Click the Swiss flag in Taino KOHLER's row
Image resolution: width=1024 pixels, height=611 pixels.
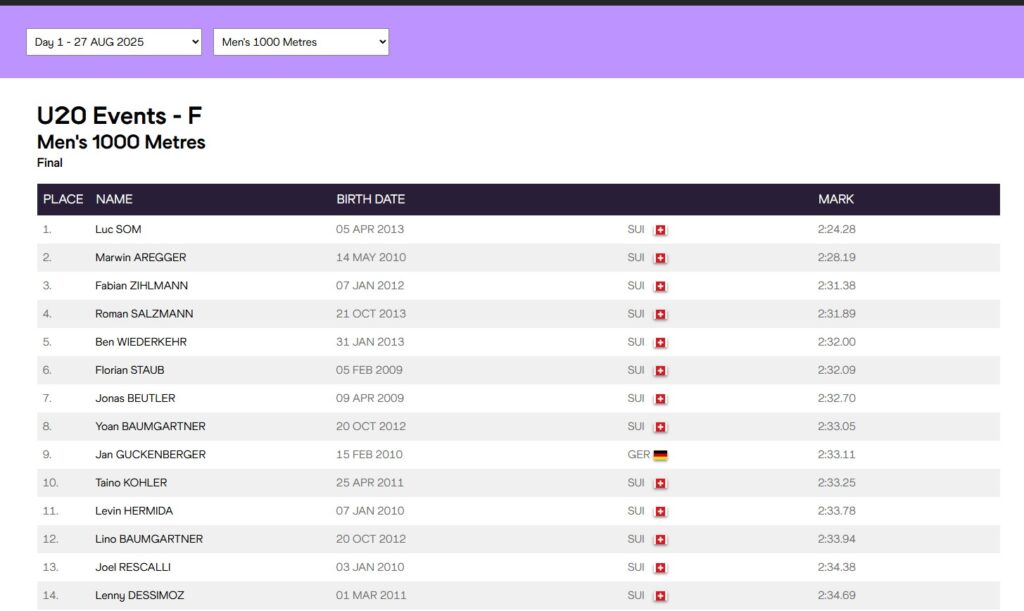(x=660, y=483)
